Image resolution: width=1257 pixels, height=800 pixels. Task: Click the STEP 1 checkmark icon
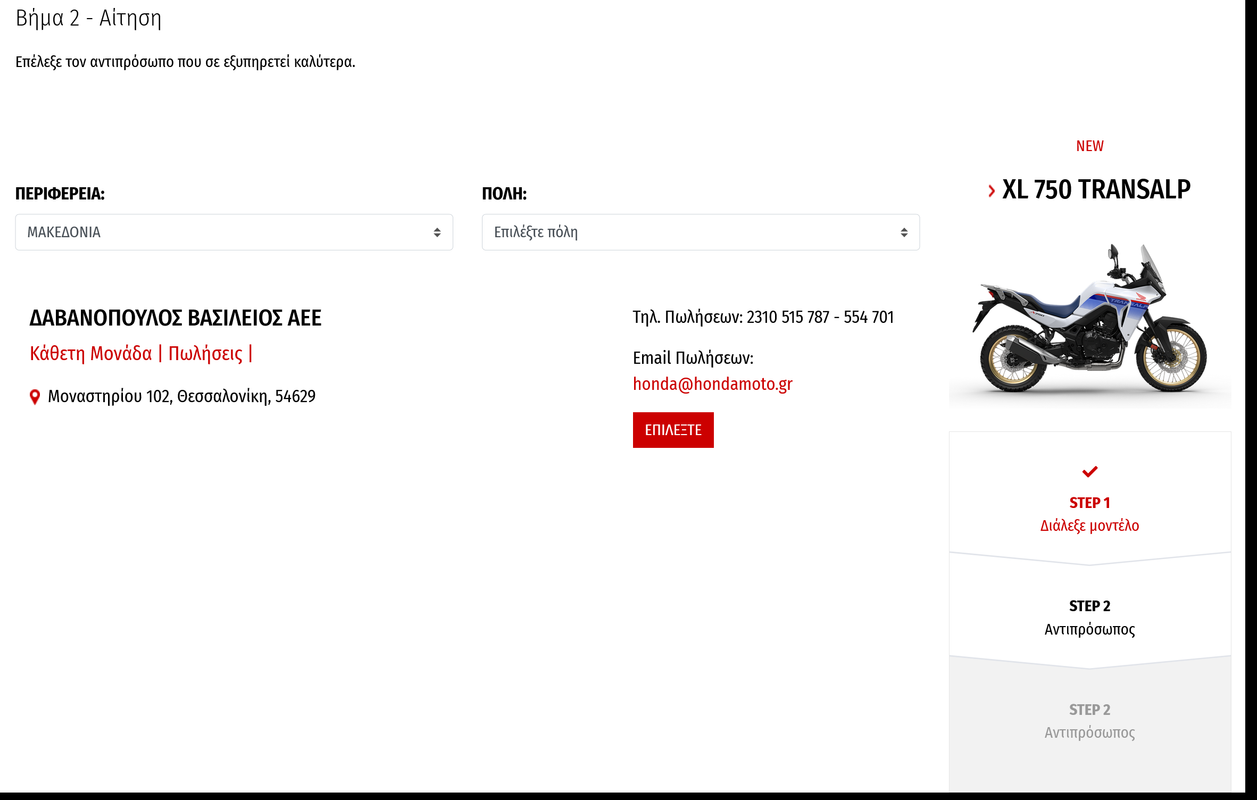(x=1090, y=472)
